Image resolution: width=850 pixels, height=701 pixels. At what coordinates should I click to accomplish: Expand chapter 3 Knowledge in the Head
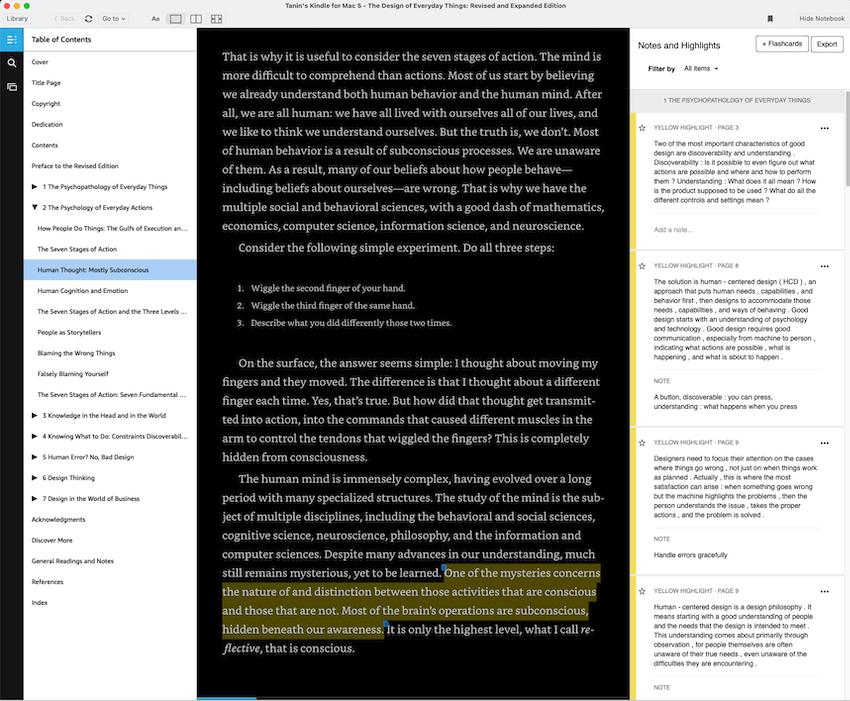[x=35, y=415]
